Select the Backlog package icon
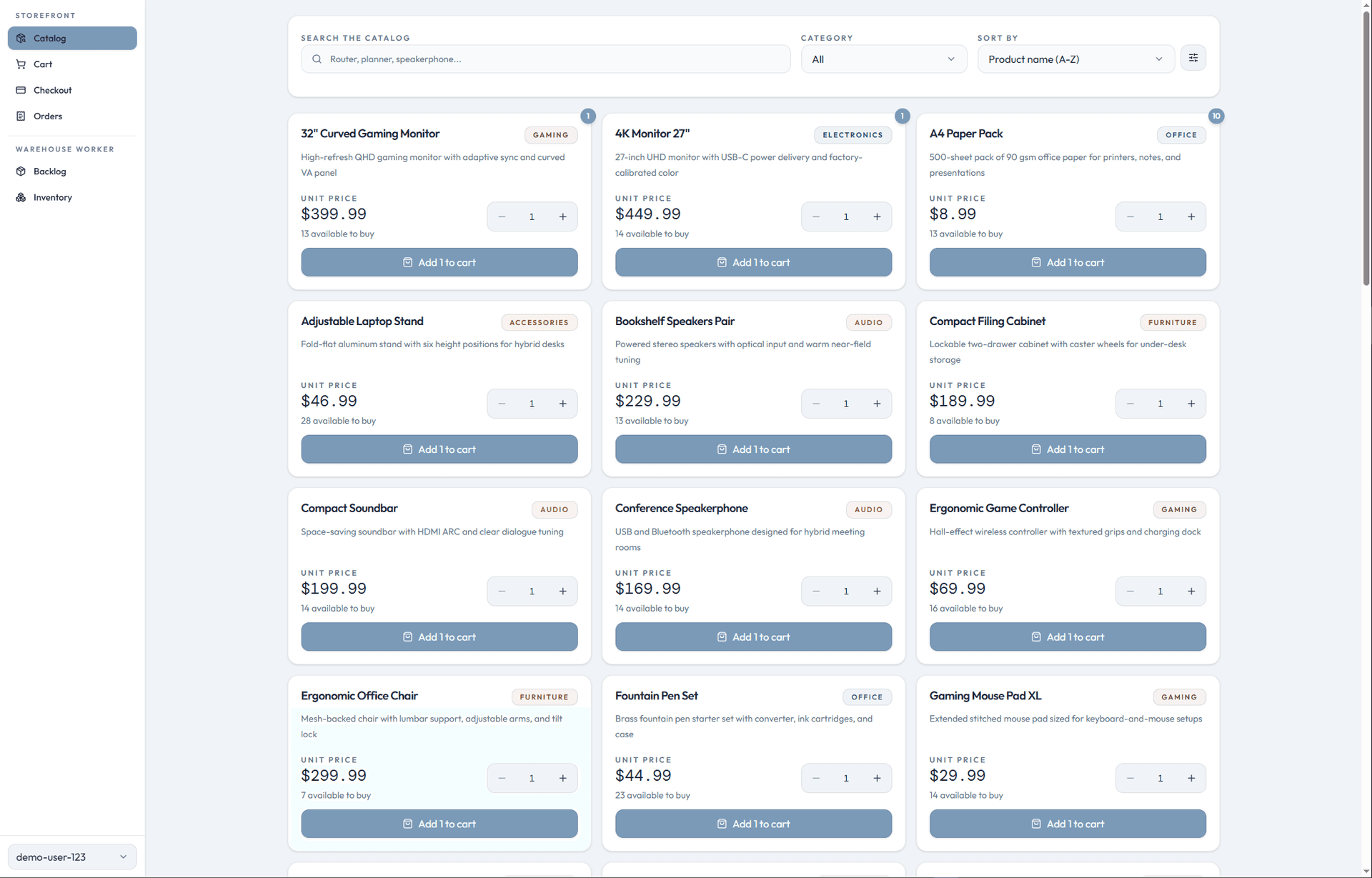This screenshot has height=878, width=1372. click(21, 171)
